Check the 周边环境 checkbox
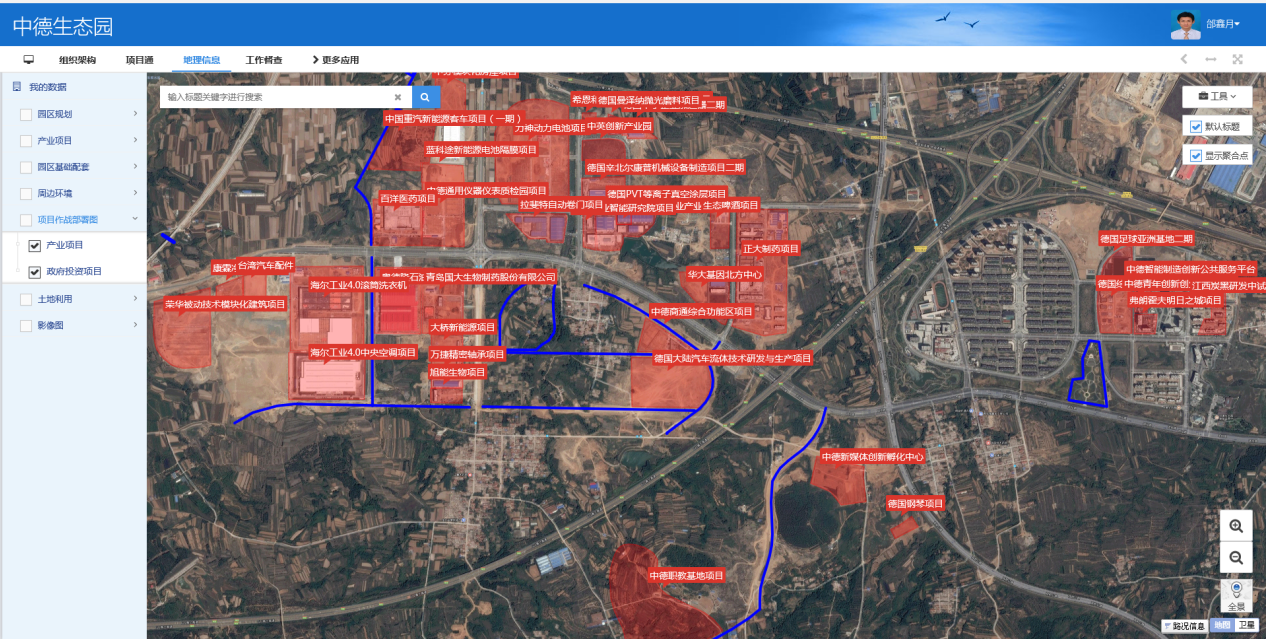This screenshot has height=639, width=1266. tap(26, 193)
